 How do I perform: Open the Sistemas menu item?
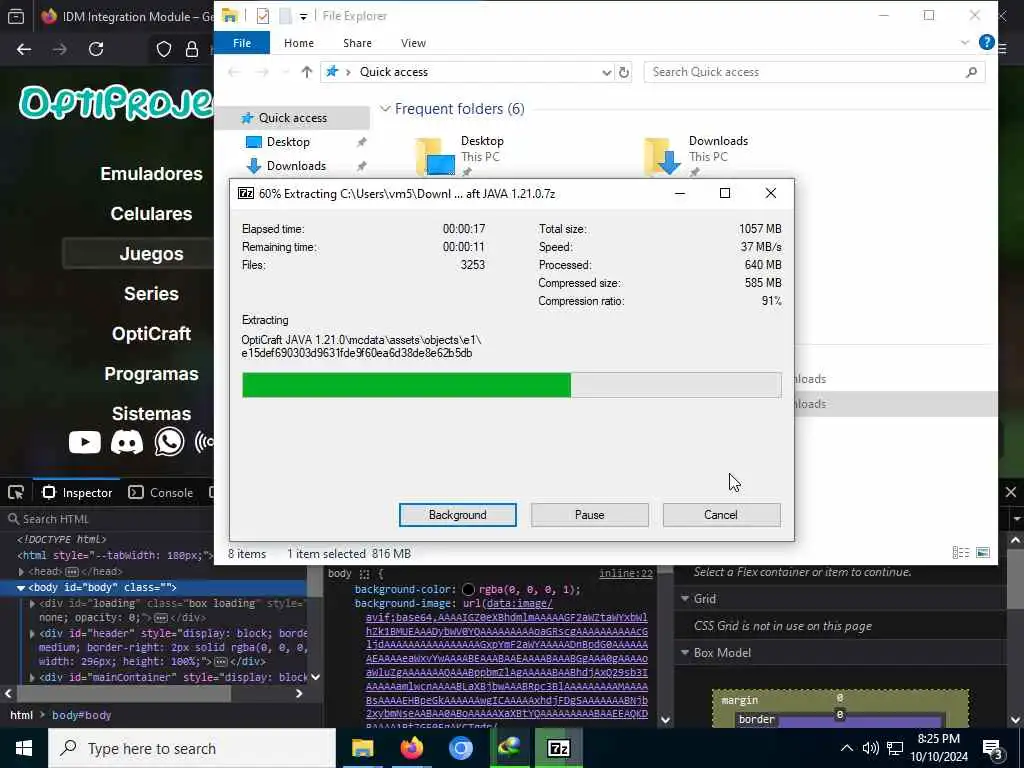tap(151, 413)
